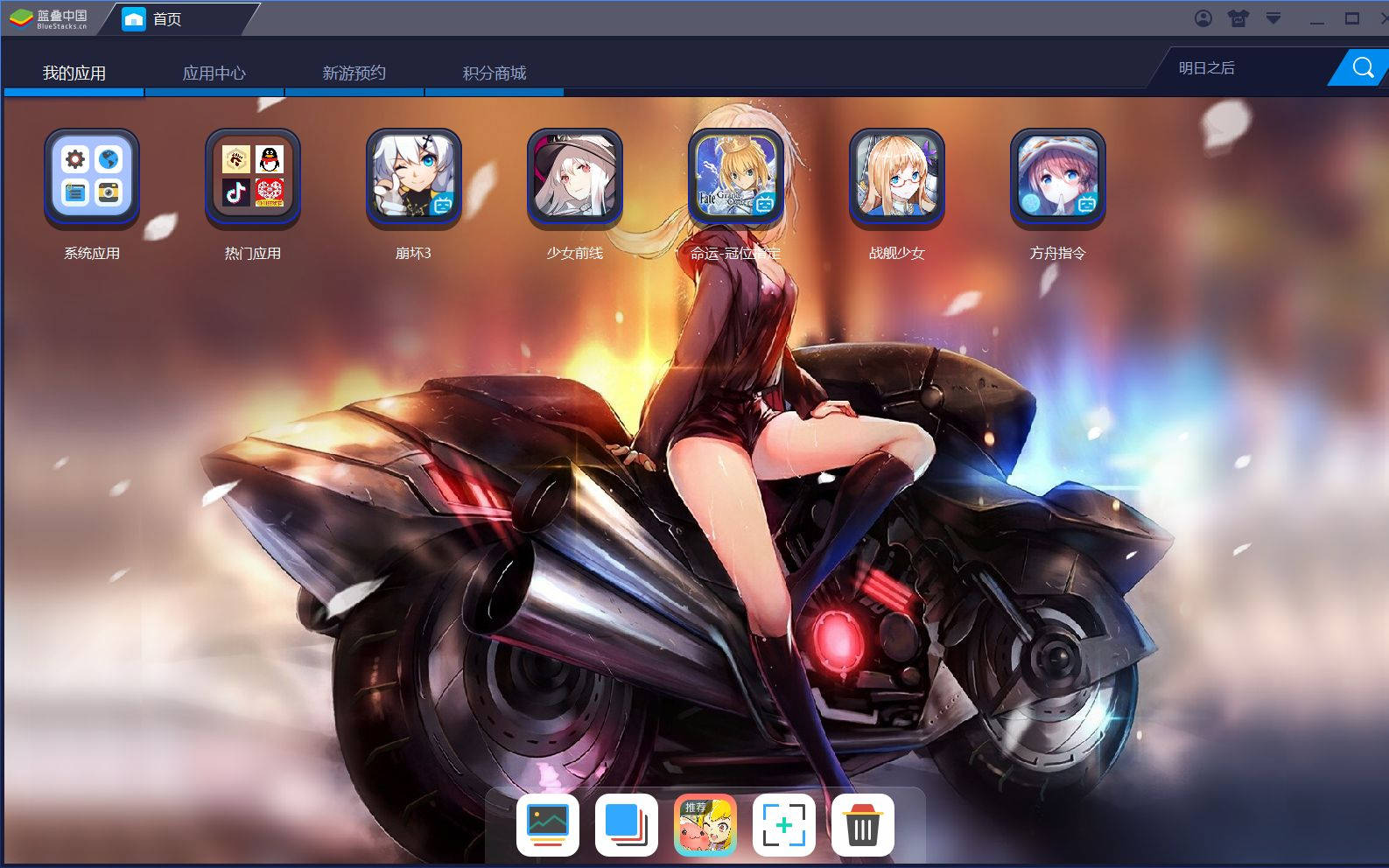
Task: Launch the 战舰少女 game icon
Action: click(x=897, y=178)
